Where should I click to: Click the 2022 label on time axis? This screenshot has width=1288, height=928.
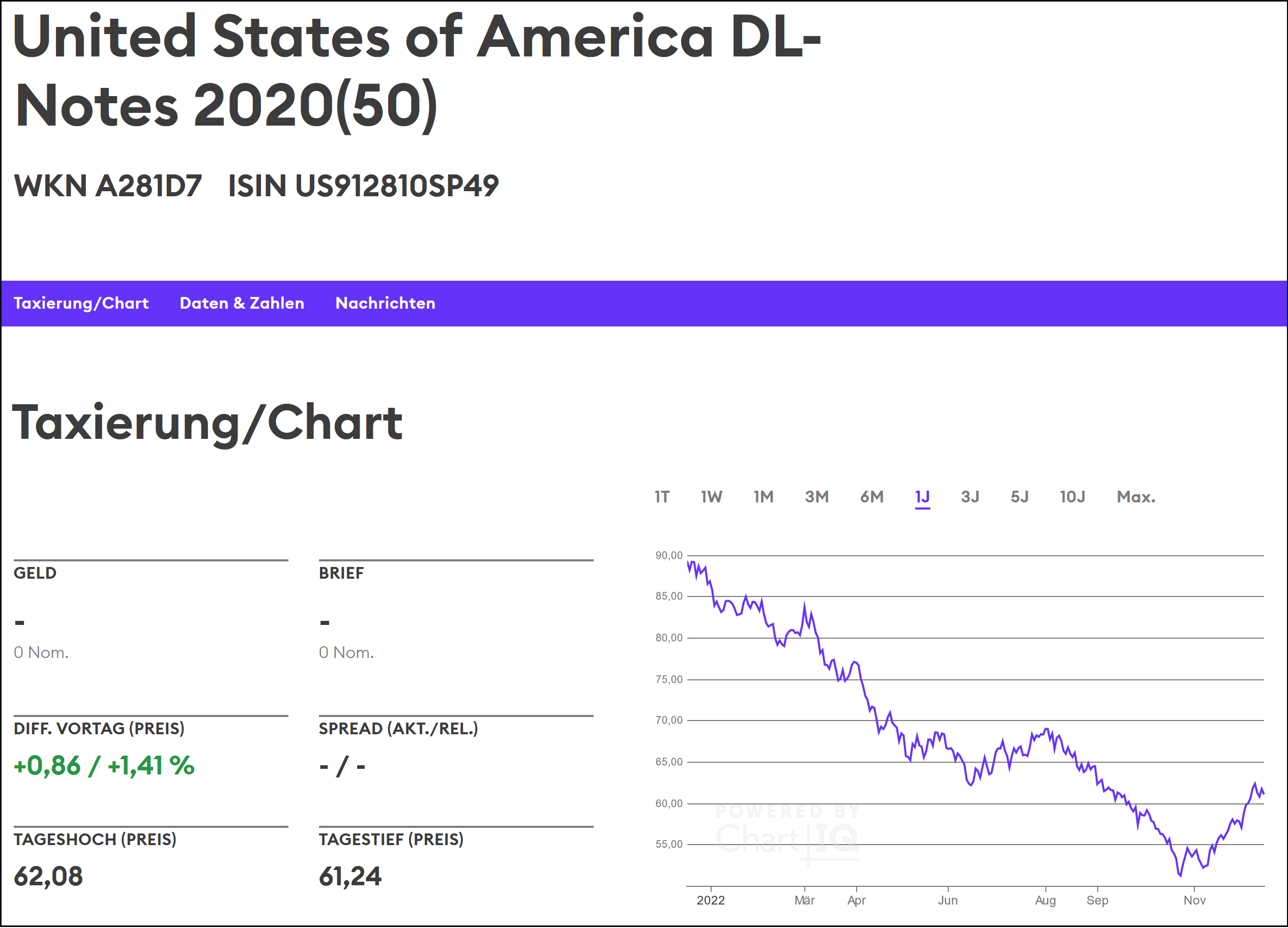point(711,901)
